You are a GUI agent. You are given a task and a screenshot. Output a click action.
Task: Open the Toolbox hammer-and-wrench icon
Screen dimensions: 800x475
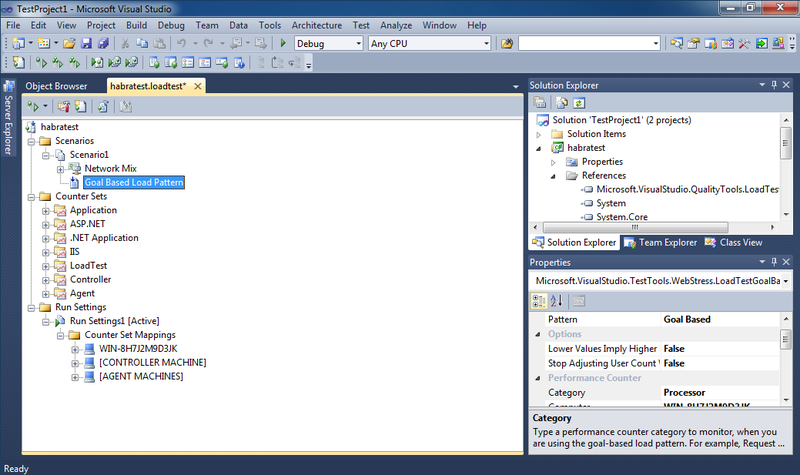tap(744, 43)
